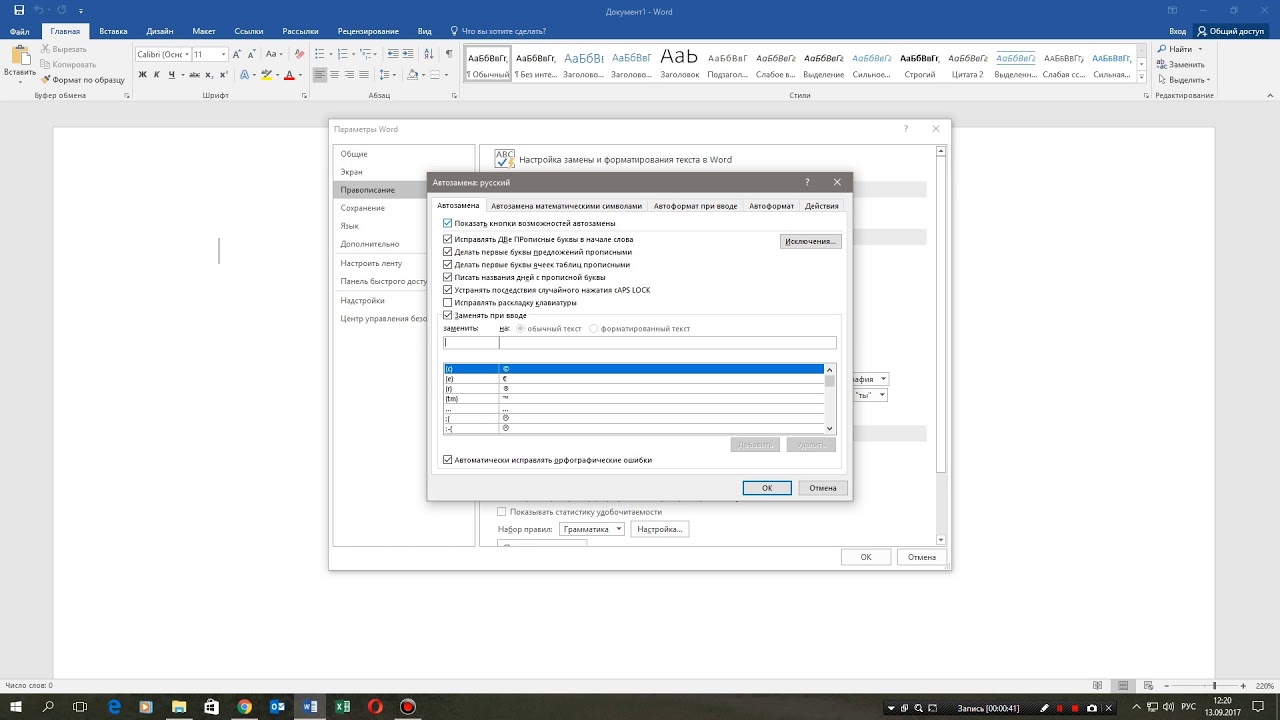The width and height of the screenshot is (1280, 720).
Task: Click the Find (Найти) magnifier in ribbon
Action: tap(1163, 49)
